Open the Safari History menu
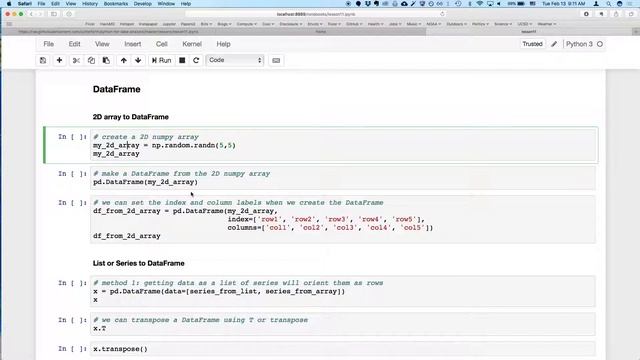Image resolution: width=640 pixels, height=360 pixels. click(90, 4)
